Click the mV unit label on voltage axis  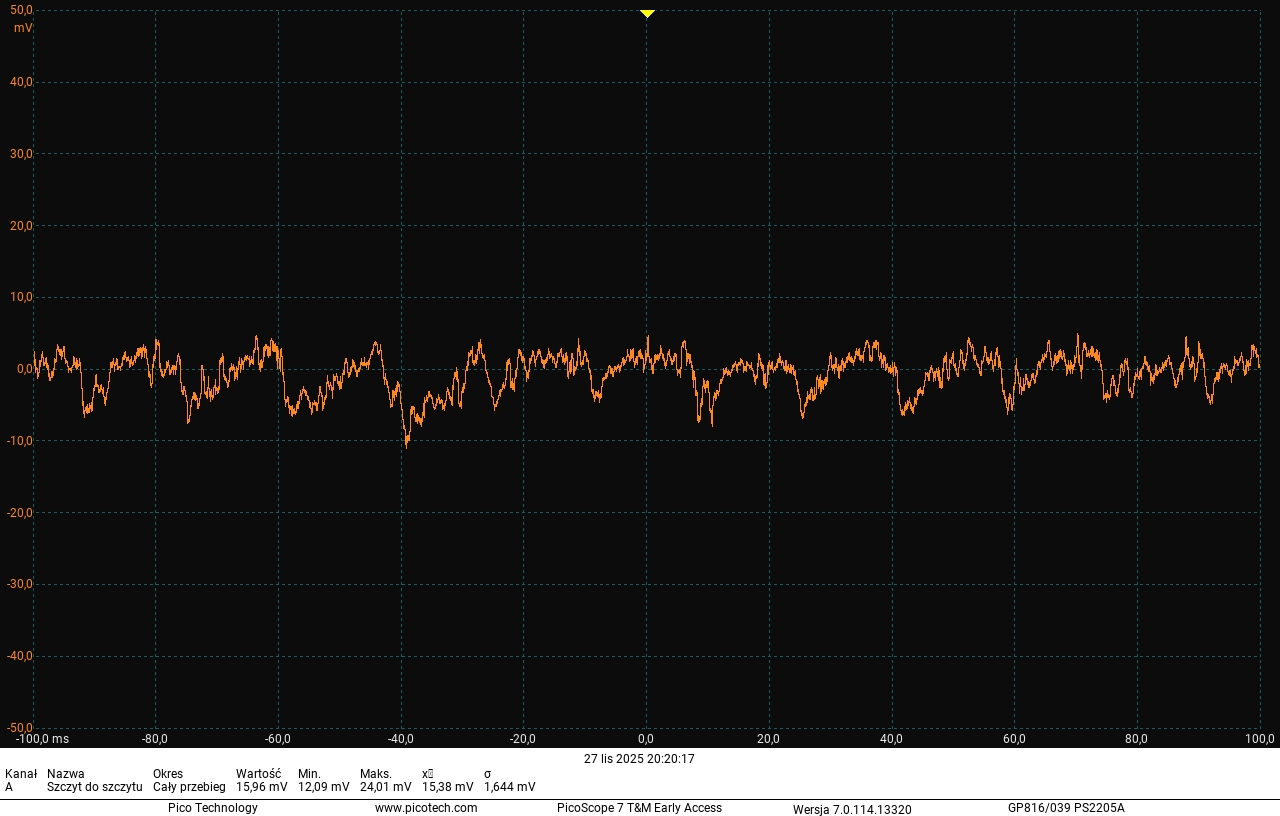(23, 28)
